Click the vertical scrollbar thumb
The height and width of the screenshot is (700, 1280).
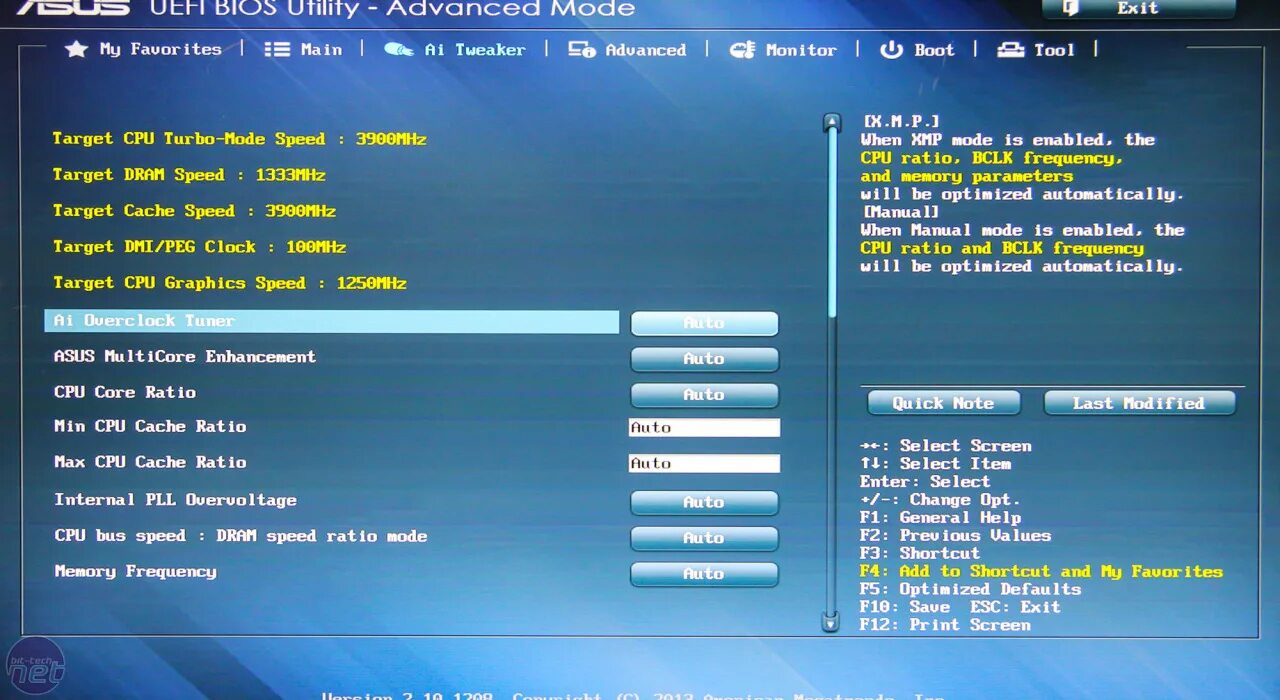coord(831,222)
